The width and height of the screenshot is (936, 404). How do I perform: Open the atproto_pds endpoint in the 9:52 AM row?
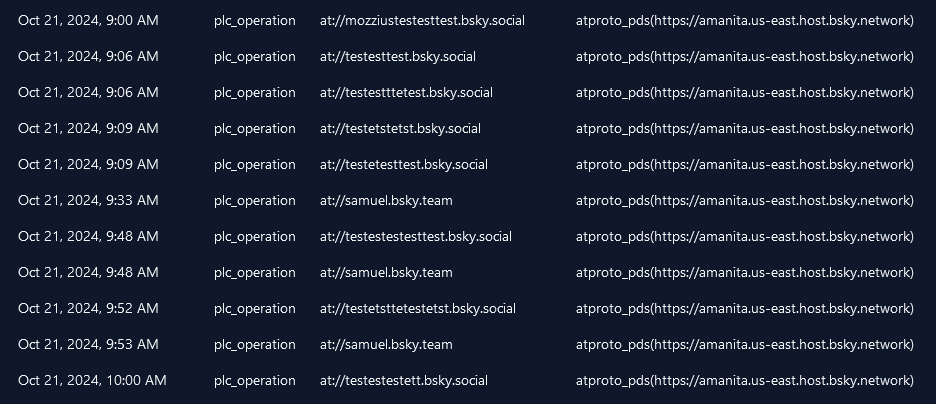(744, 308)
